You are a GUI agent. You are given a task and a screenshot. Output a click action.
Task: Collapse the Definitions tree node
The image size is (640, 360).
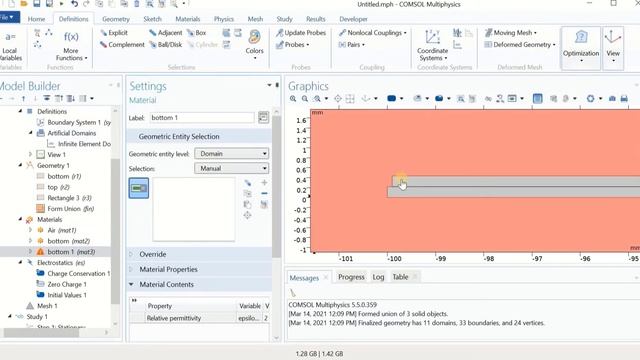coord(20,111)
